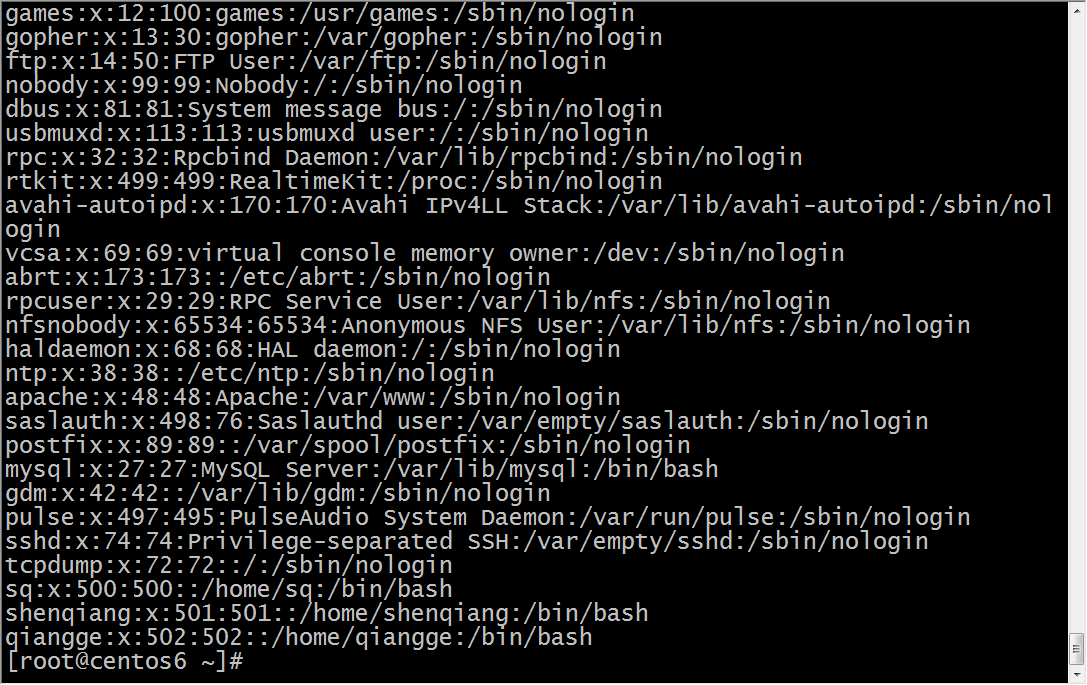This screenshot has height=685, width=1087.
Task: Click the pulse PulseAudio System Daemon line
Action: (x=488, y=517)
